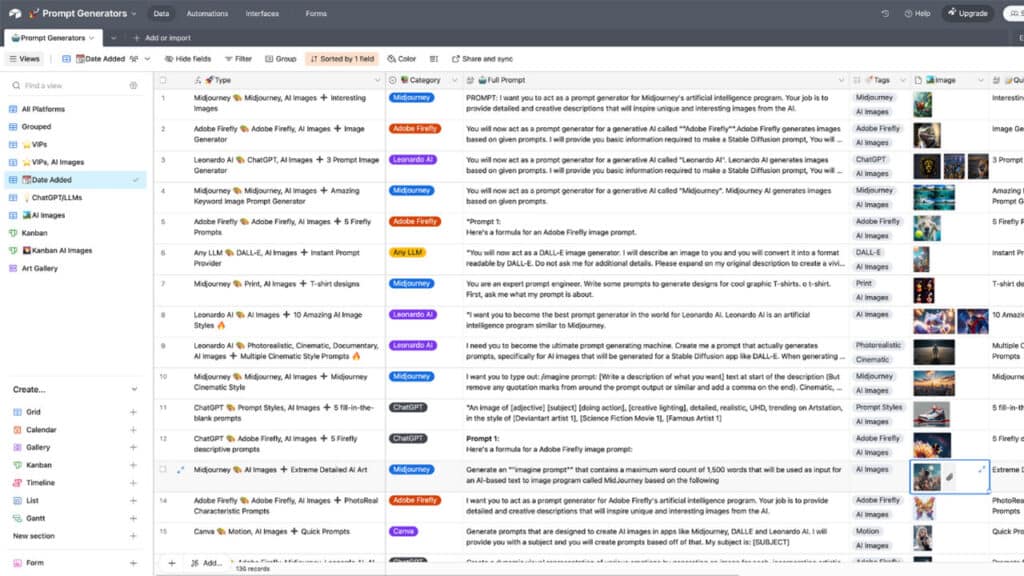Open the Kanban AI Images view
The width and height of the screenshot is (1024, 576).
(74, 250)
